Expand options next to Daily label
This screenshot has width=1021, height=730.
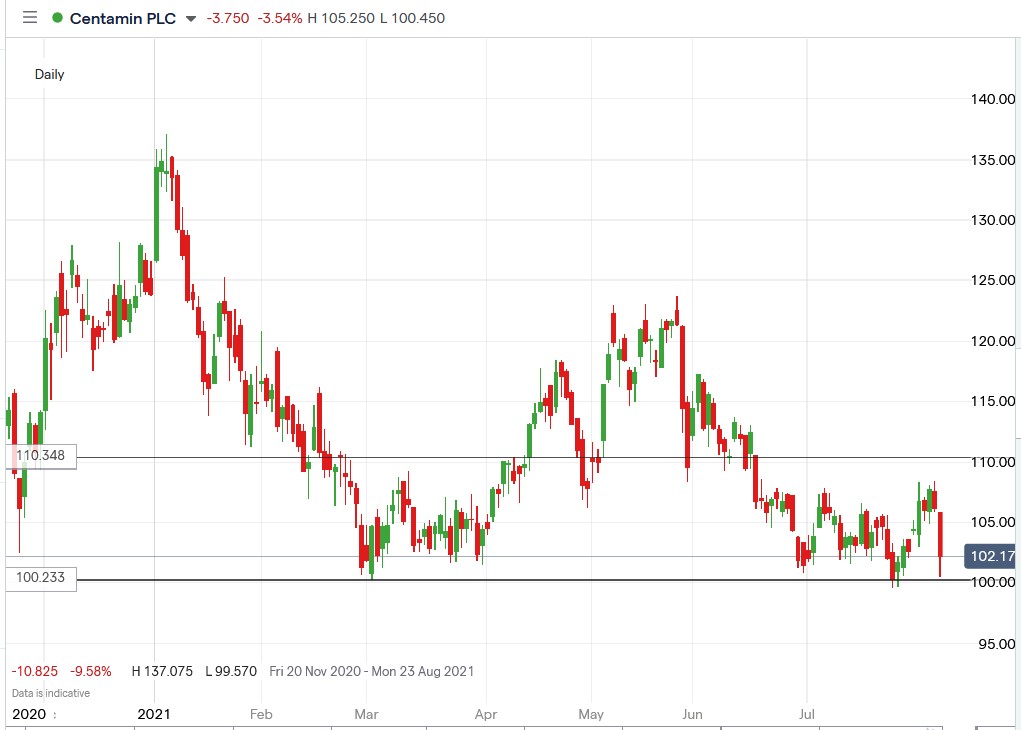[x=51, y=74]
